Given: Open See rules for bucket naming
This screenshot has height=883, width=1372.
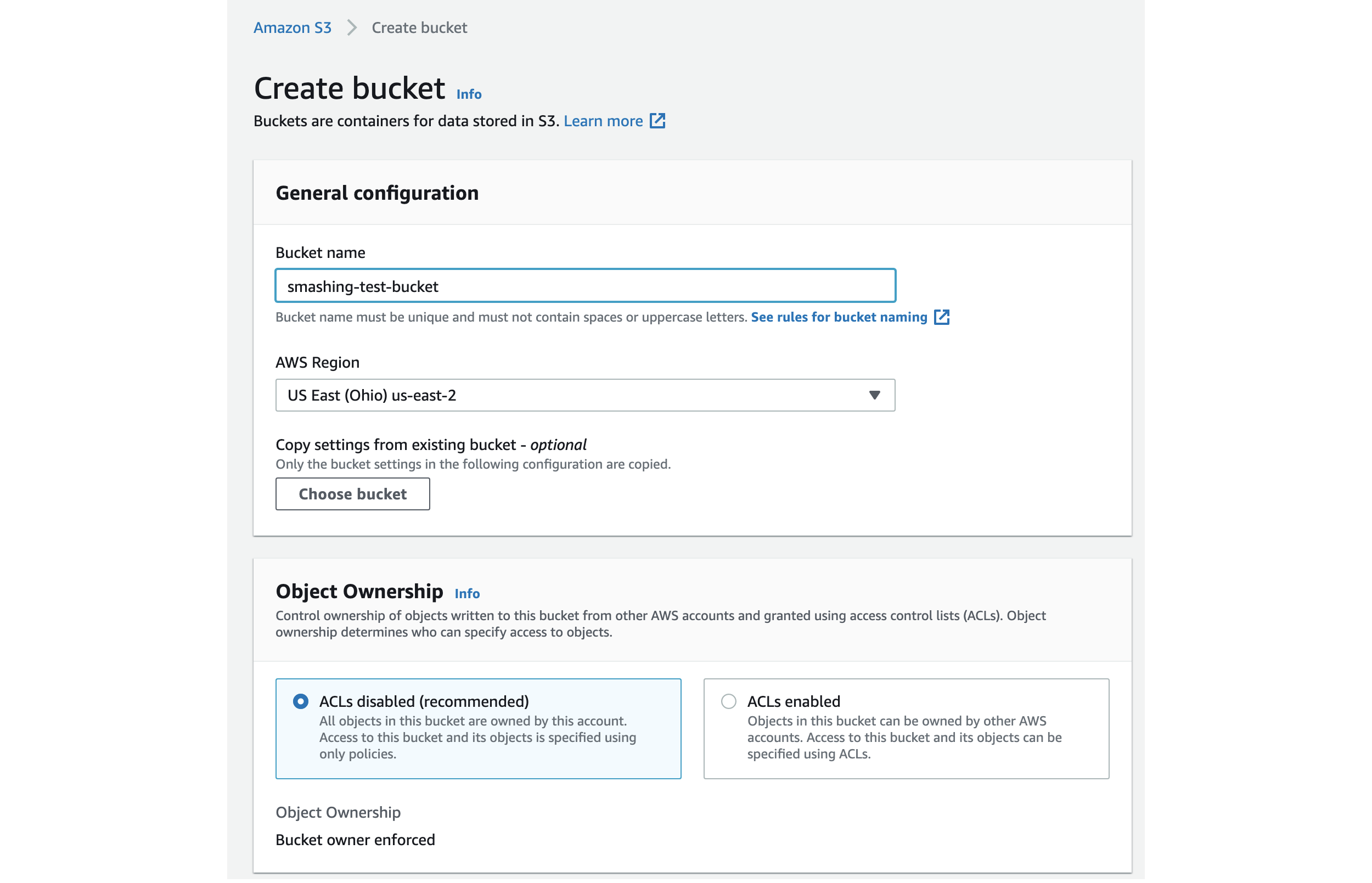Looking at the screenshot, I should 839,317.
